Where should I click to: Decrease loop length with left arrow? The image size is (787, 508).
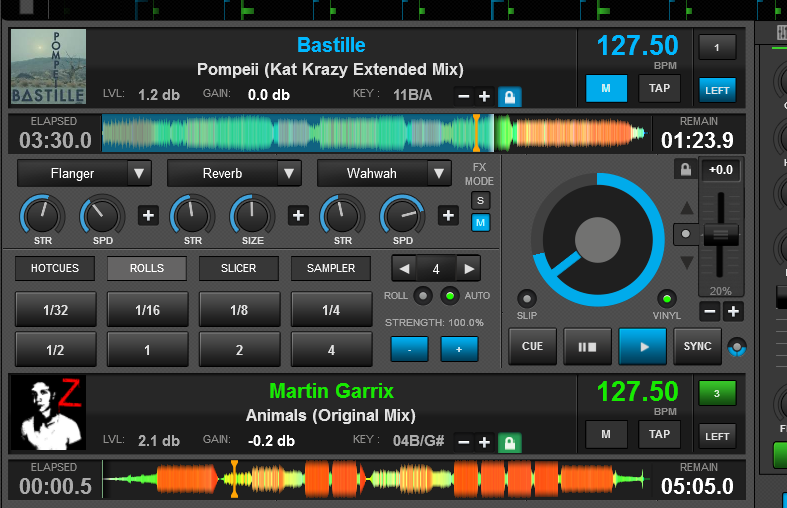point(405,269)
